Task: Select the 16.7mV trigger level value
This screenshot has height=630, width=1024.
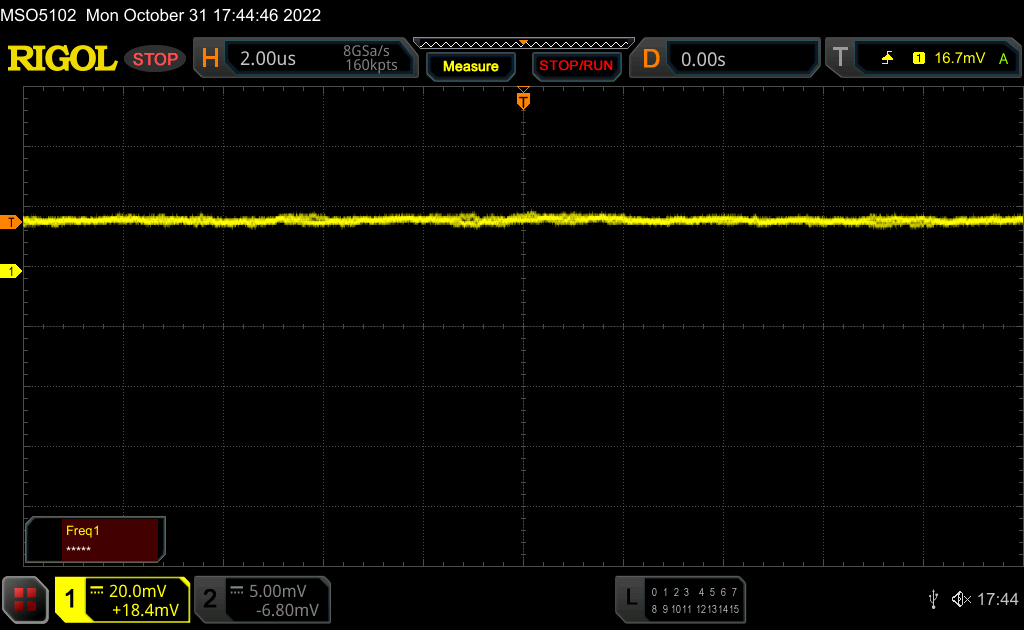Action: click(x=959, y=58)
